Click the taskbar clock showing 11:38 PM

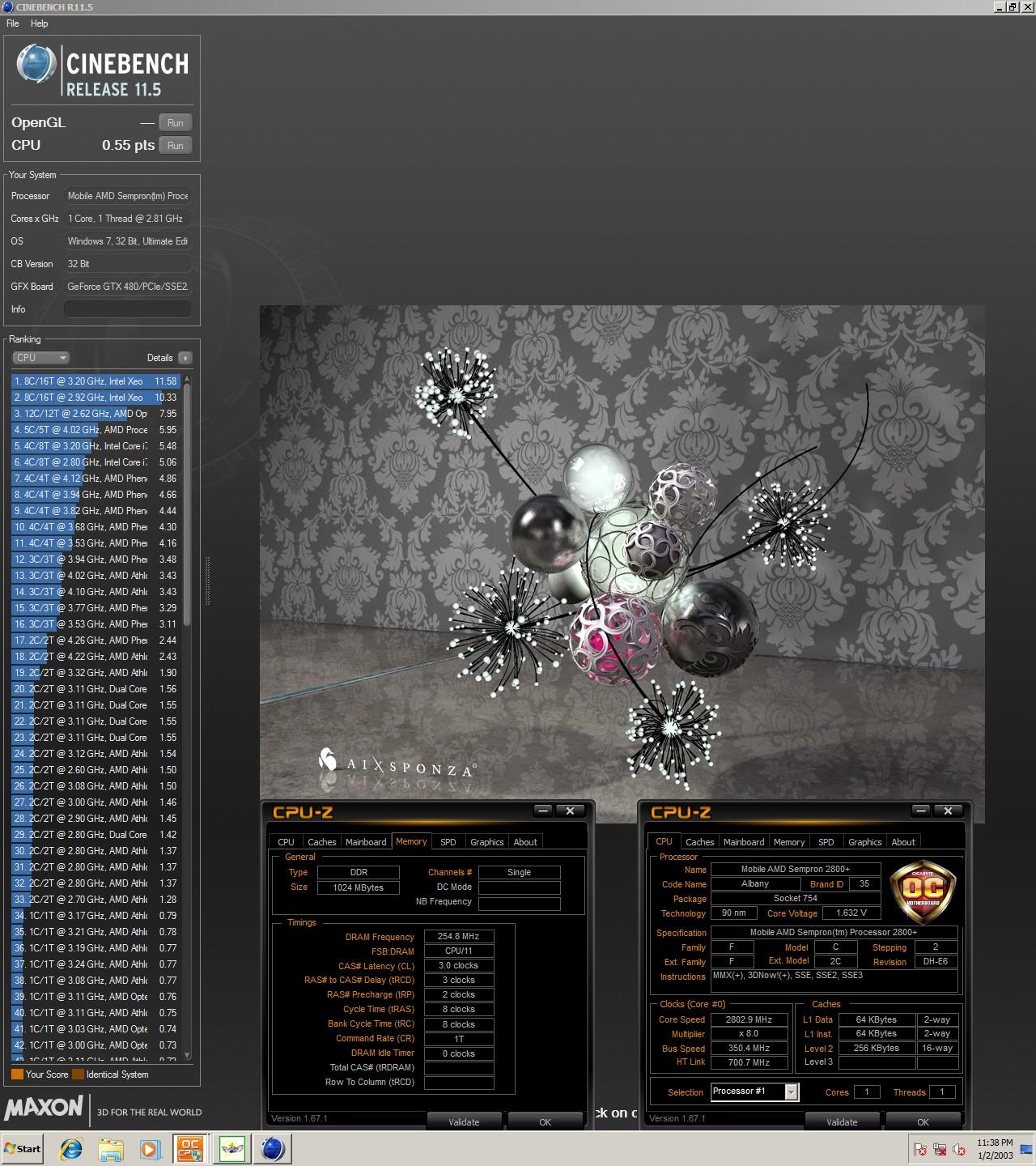pos(994,1149)
